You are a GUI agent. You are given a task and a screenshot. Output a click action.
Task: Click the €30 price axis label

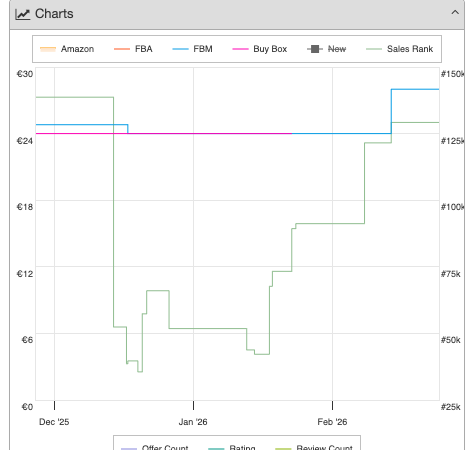pyautogui.click(x=25, y=74)
